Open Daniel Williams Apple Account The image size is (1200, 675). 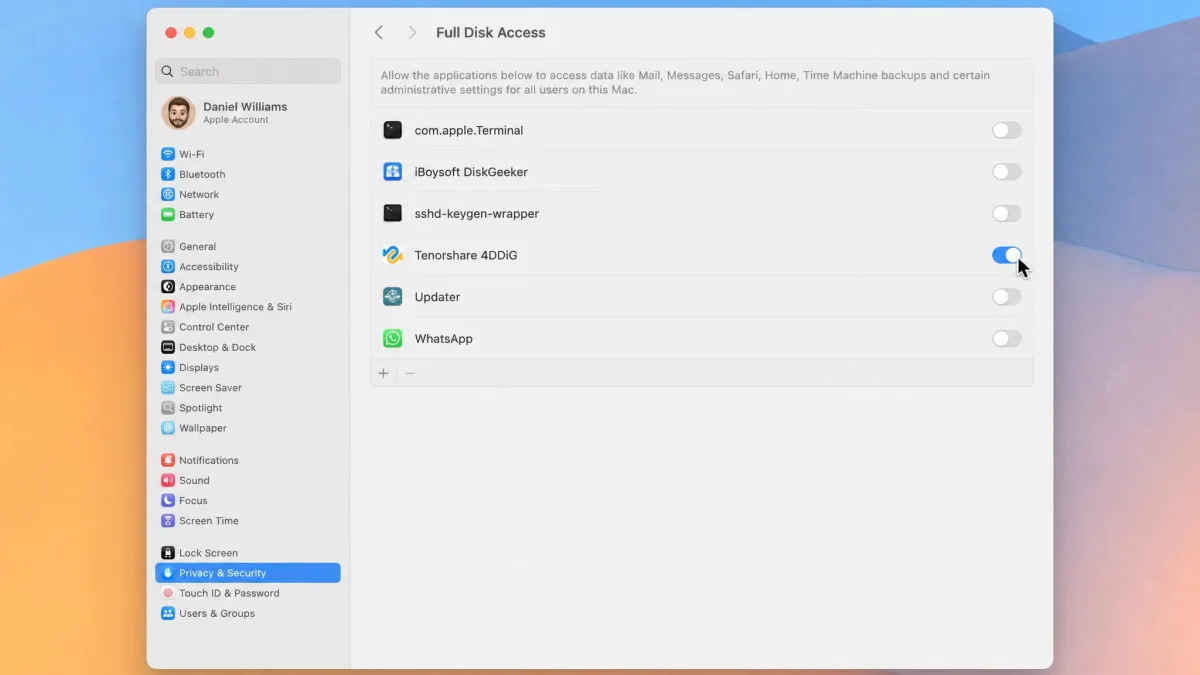click(x=248, y=113)
